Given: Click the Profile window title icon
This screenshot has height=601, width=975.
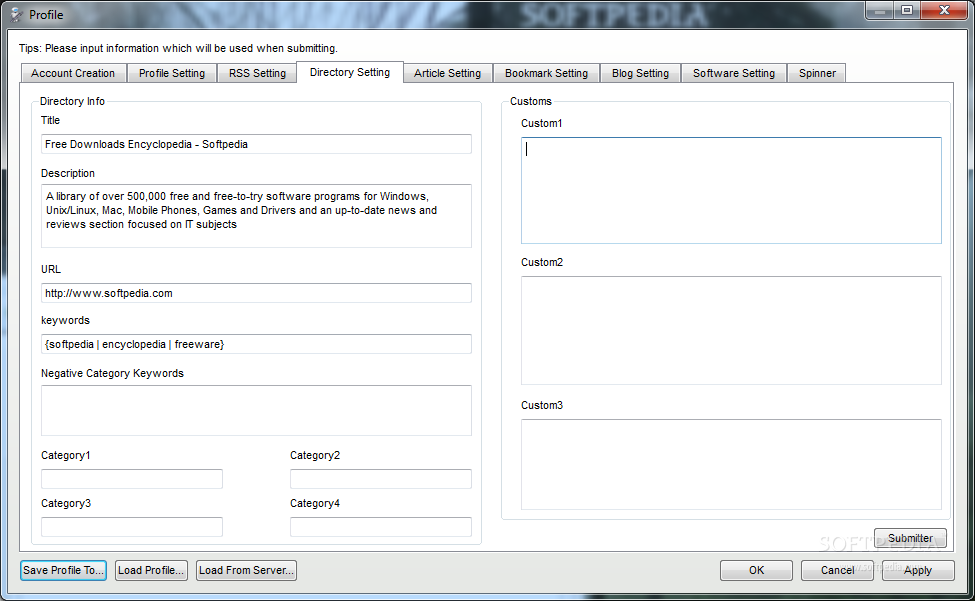Looking at the screenshot, I should pos(16,14).
